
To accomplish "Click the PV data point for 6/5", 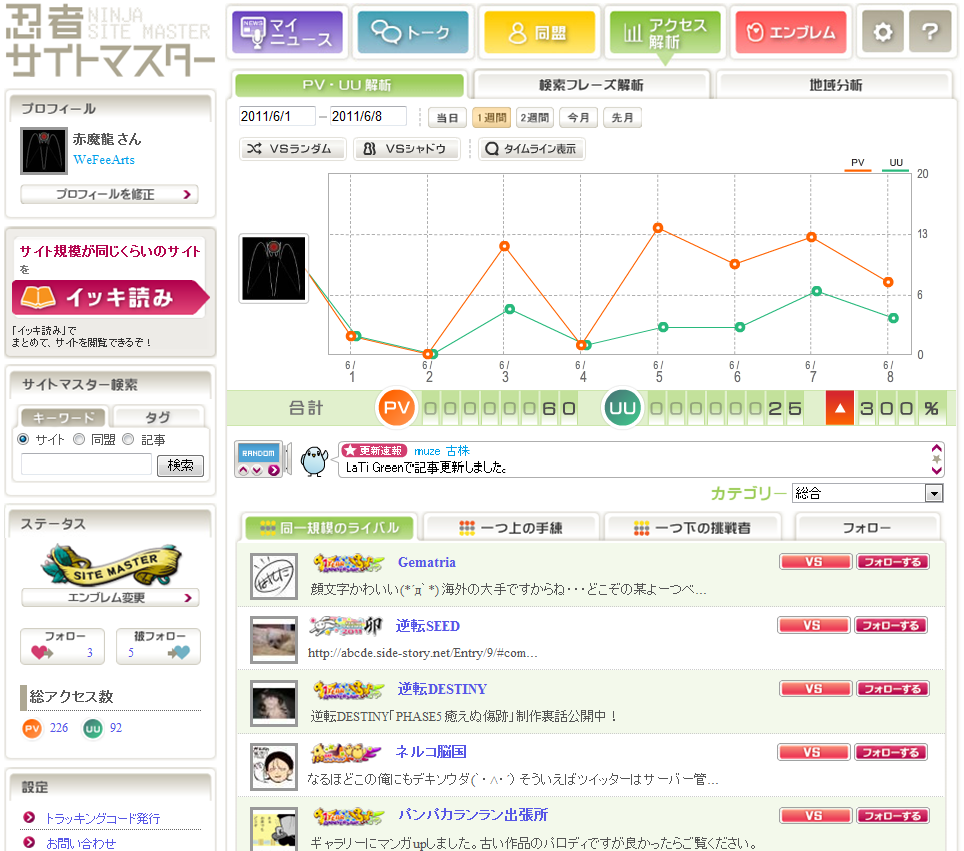I will (x=658, y=228).
